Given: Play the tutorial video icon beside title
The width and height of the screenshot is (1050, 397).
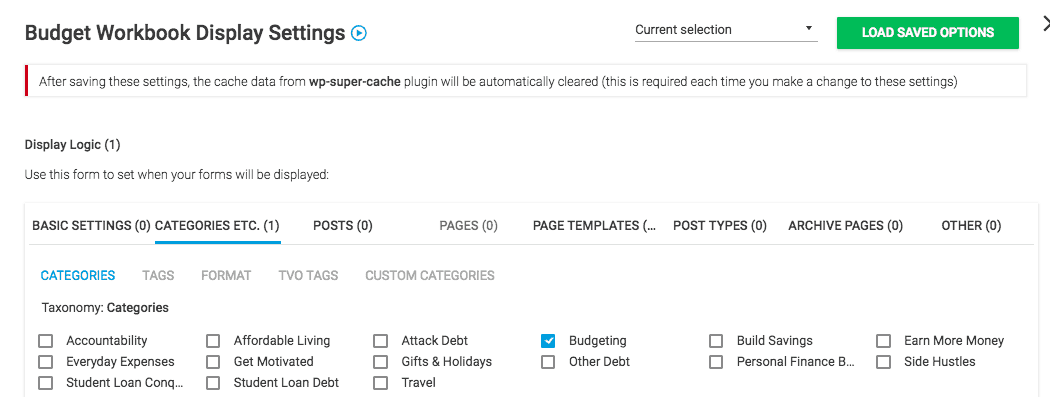Looking at the screenshot, I should coord(359,33).
